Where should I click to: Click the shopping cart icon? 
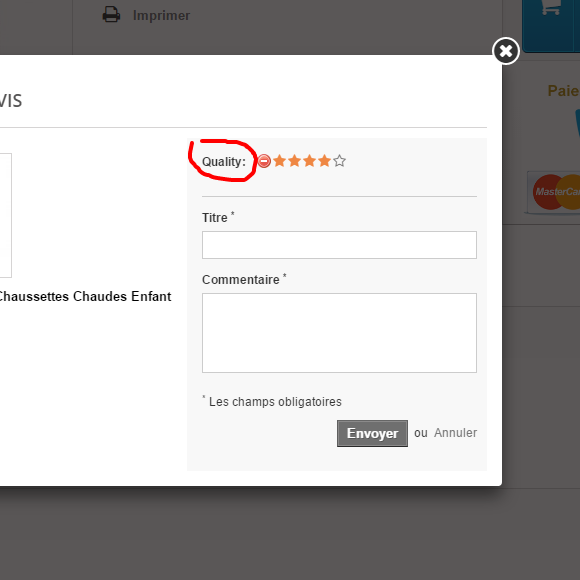pos(551,7)
